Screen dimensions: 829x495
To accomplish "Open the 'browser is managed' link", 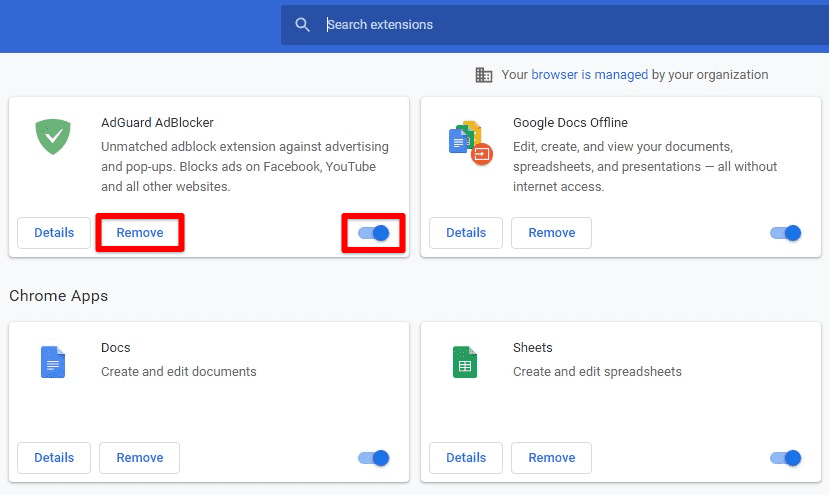I will tap(589, 75).
